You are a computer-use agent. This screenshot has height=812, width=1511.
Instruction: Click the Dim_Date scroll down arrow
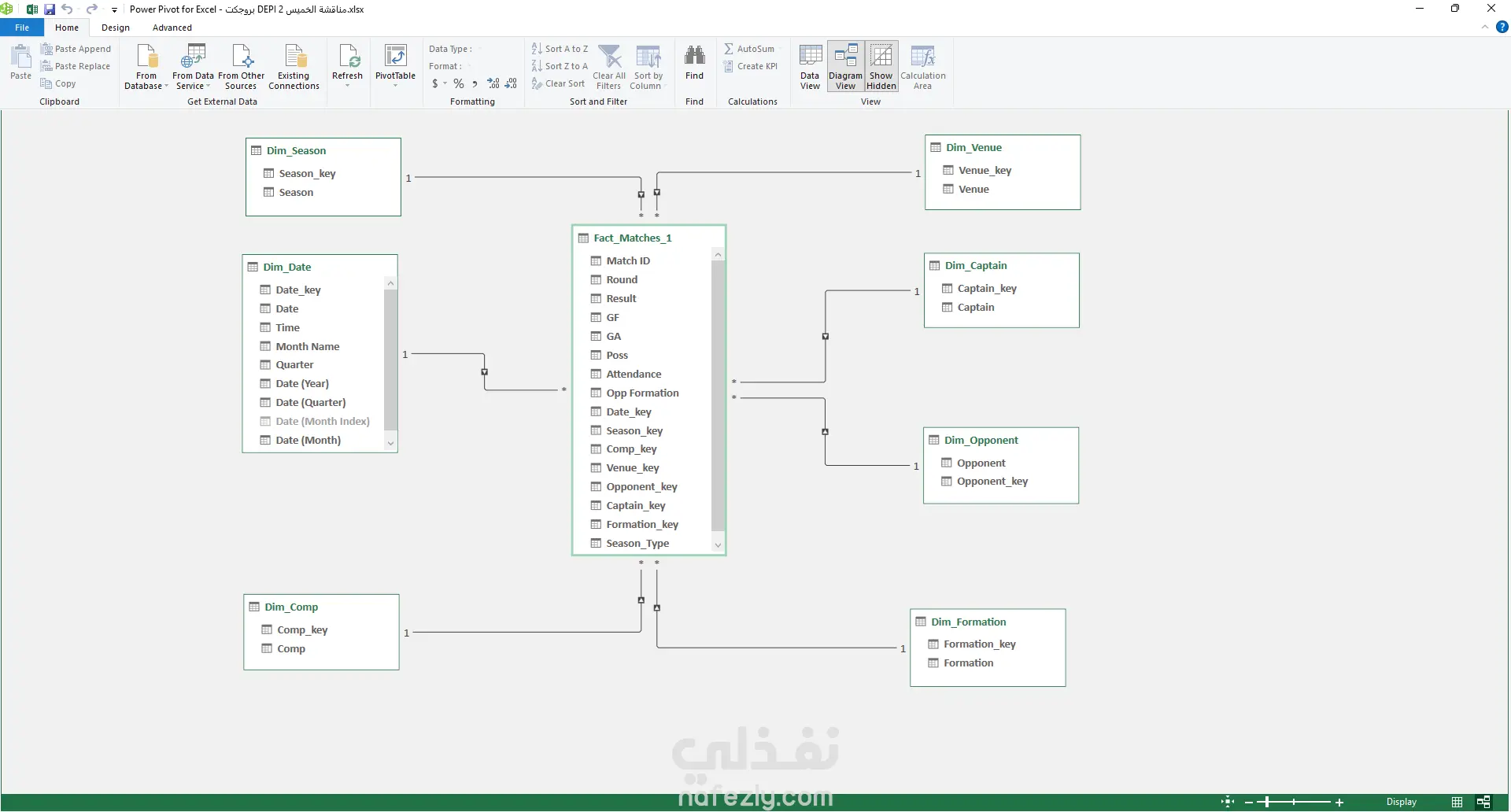click(x=390, y=444)
